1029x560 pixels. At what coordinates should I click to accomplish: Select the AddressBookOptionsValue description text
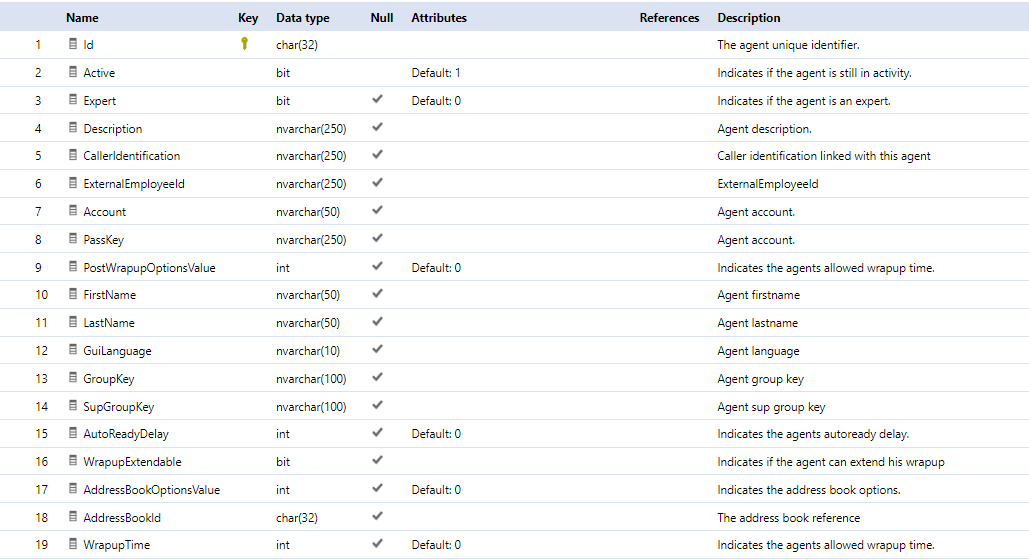pyautogui.click(x=808, y=490)
